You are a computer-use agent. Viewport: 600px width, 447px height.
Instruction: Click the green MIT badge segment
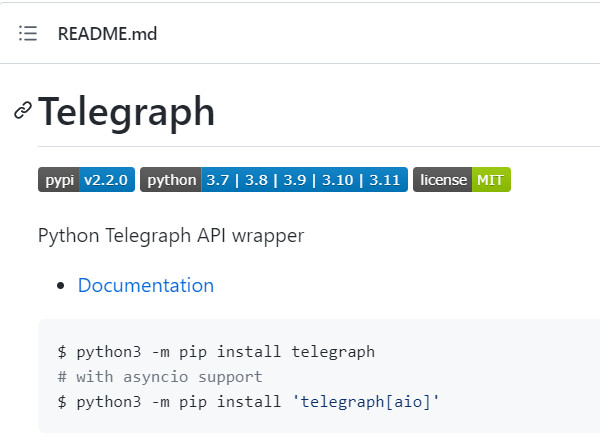490,180
